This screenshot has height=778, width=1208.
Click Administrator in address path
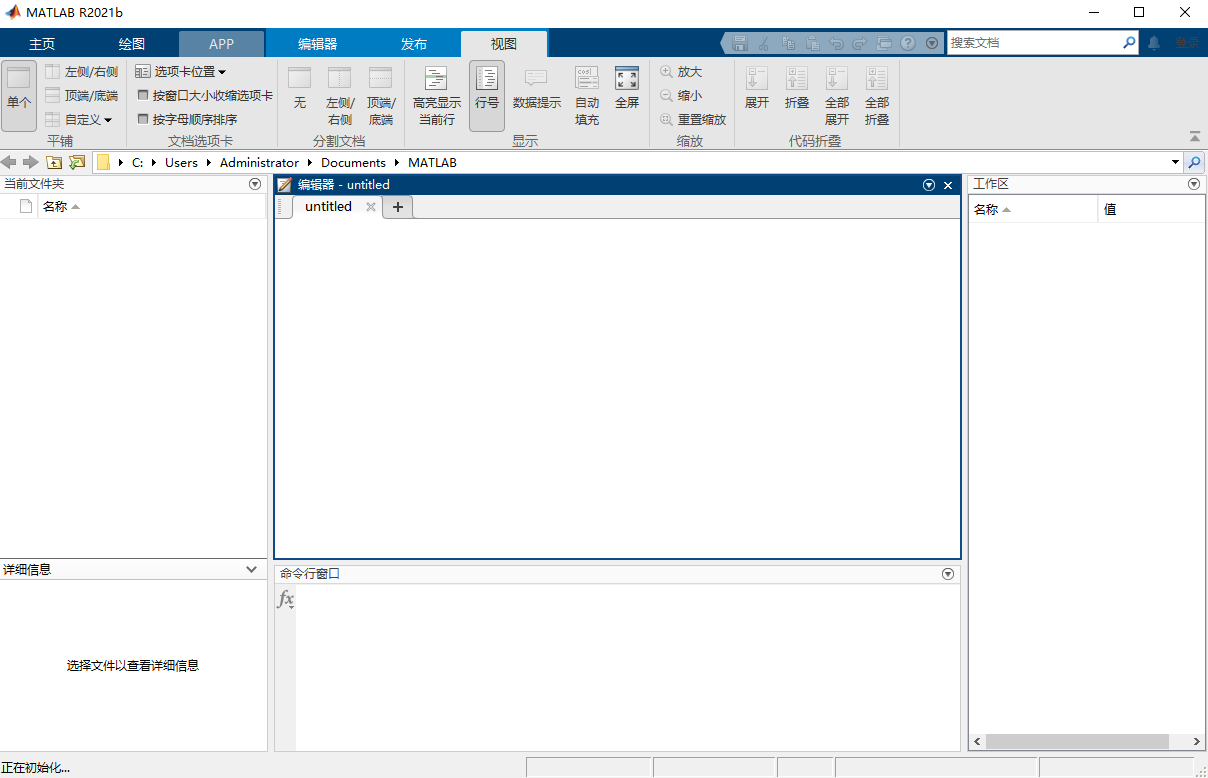click(259, 162)
